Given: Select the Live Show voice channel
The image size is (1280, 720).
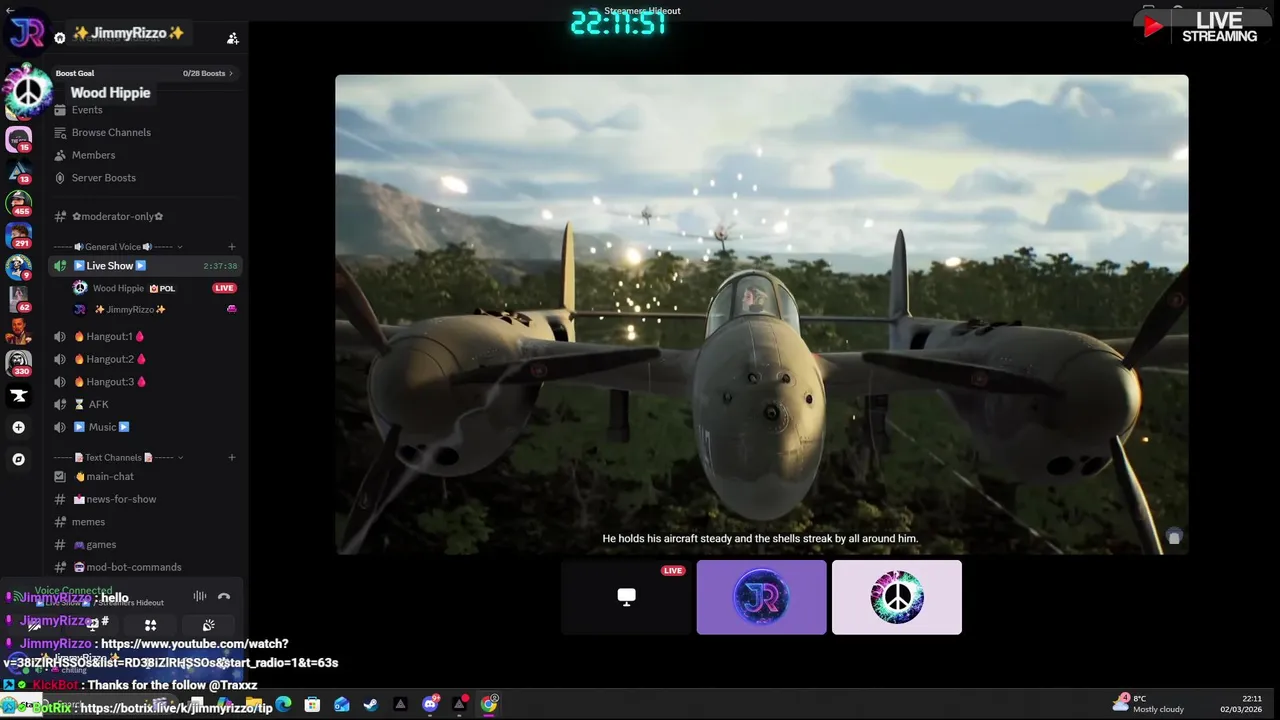Looking at the screenshot, I should click(x=146, y=266).
